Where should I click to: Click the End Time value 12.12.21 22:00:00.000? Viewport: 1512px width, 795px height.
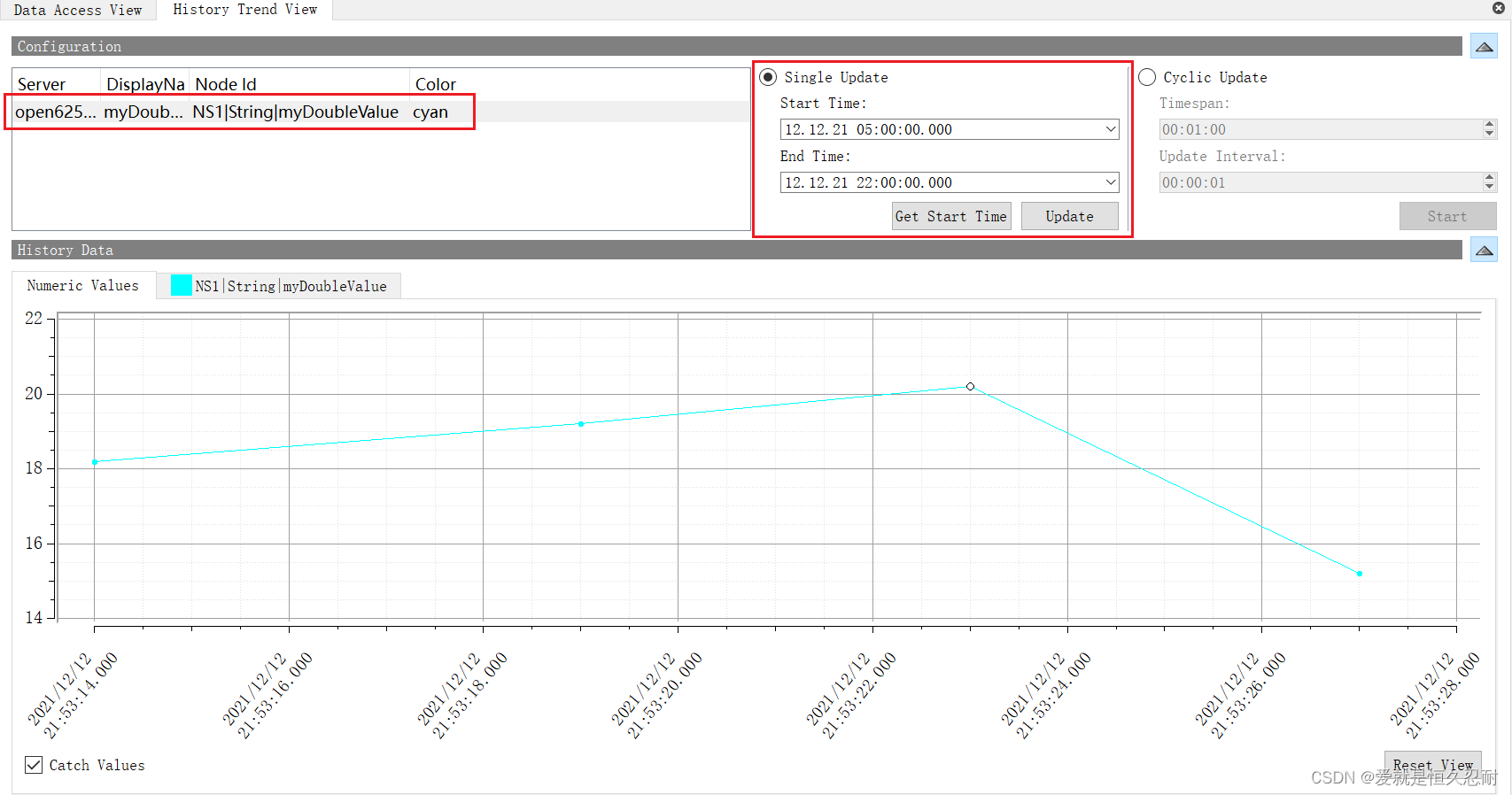tap(869, 182)
